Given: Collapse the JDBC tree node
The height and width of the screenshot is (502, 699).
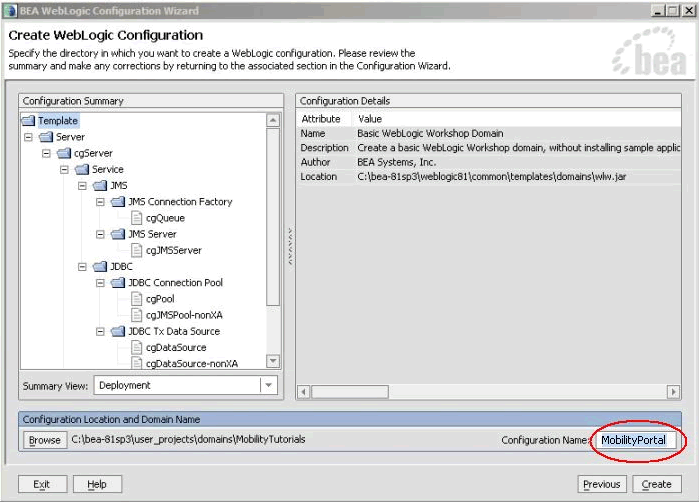Looking at the screenshot, I should point(82,267).
